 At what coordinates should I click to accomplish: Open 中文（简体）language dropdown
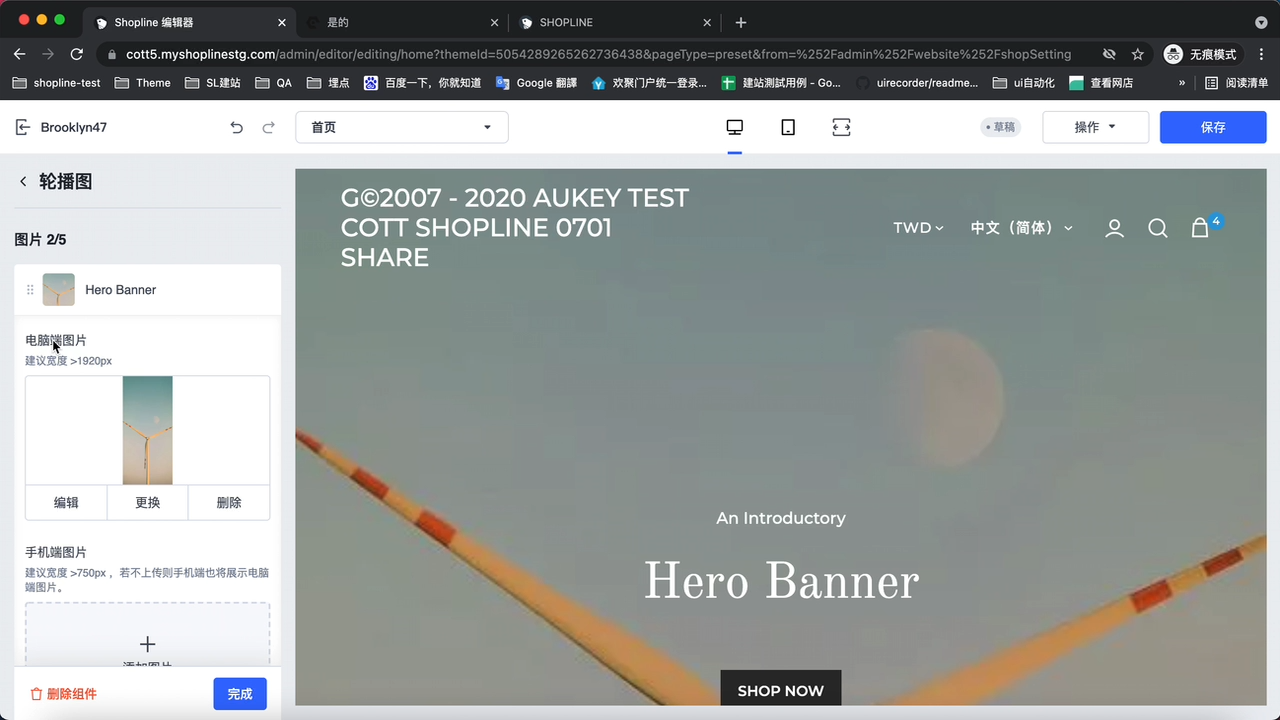[x=1021, y=228]
